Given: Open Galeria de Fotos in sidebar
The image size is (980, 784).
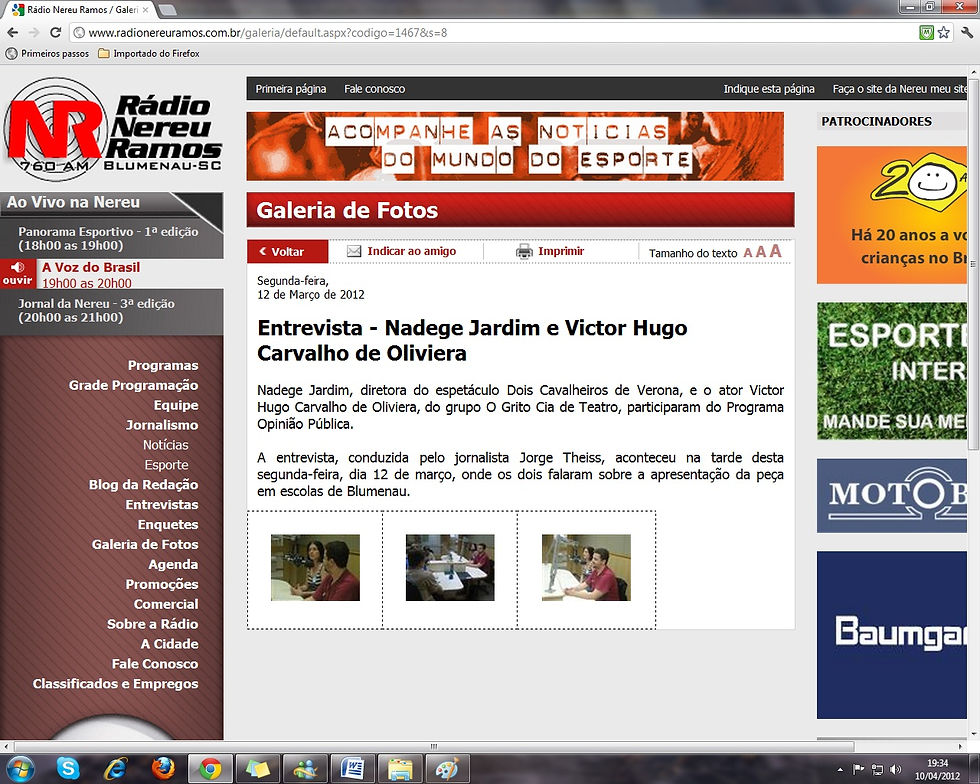Looking at the screenshot, I should 145,545.
